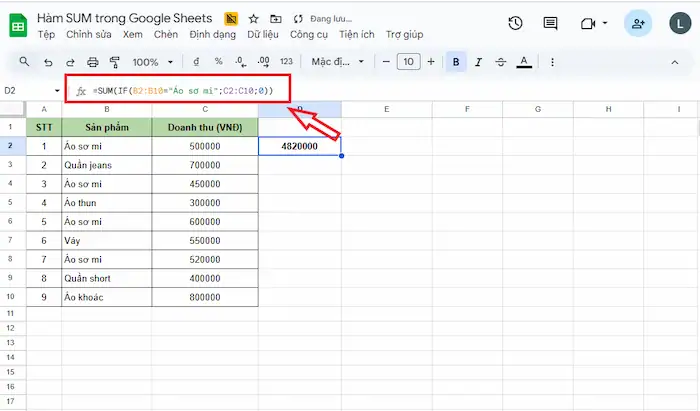The width and height of the screenshot is (700, 411).
Task: Select the paint format tool
Action: pyautogui.click(x=115, y=62)
